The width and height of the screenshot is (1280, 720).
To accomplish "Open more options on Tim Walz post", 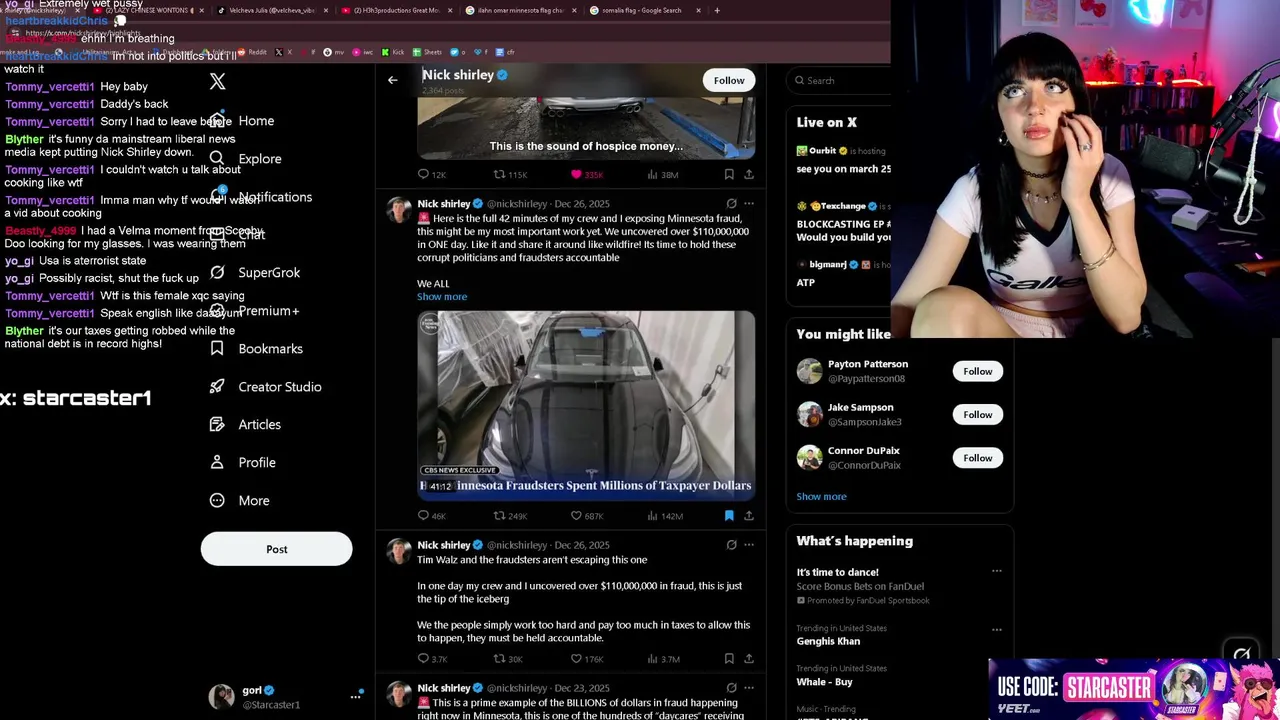I will coord(749,545).
